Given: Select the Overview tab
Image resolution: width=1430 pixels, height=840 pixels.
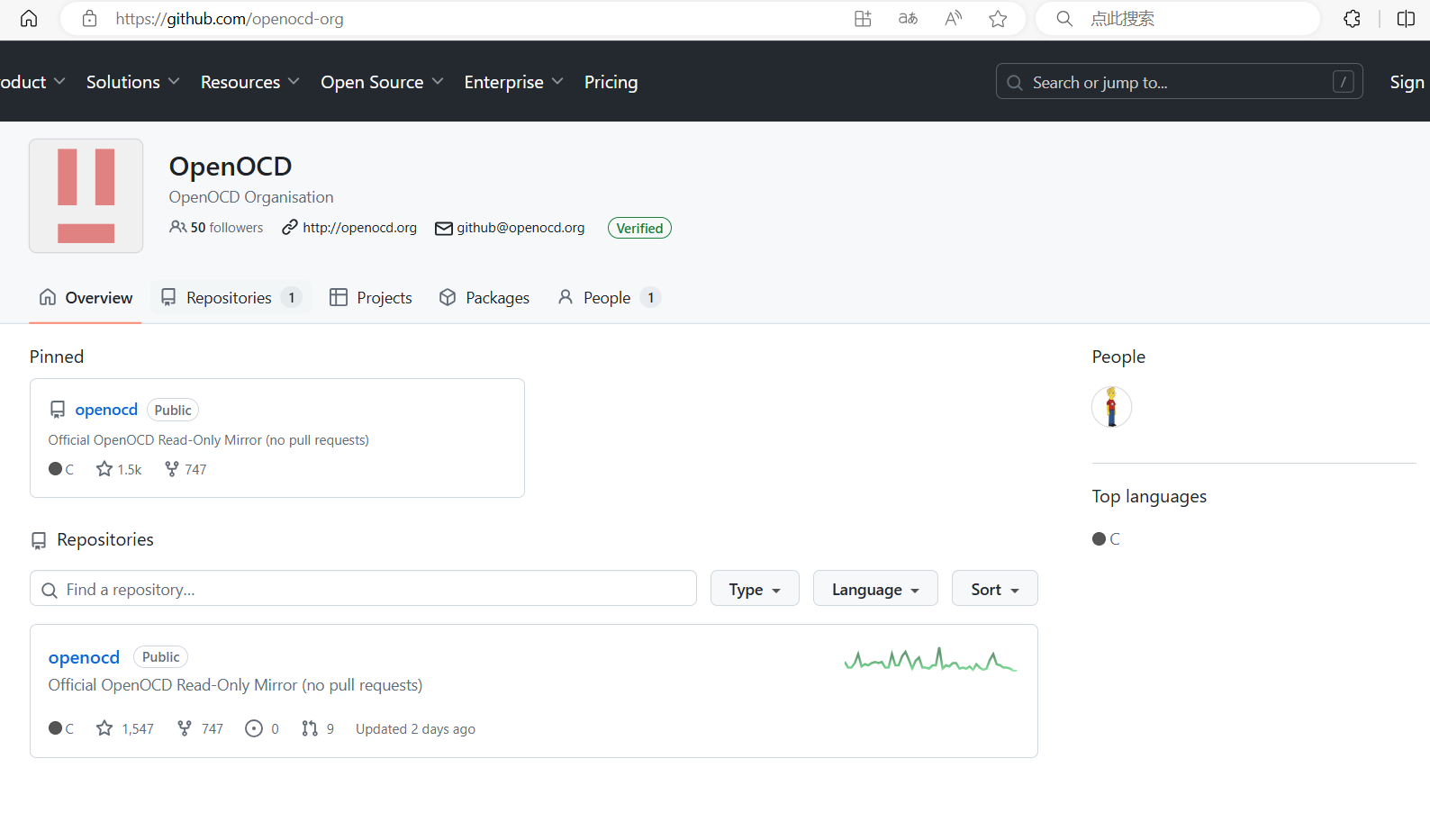Looking at the screenshot, I should point(86,298).
